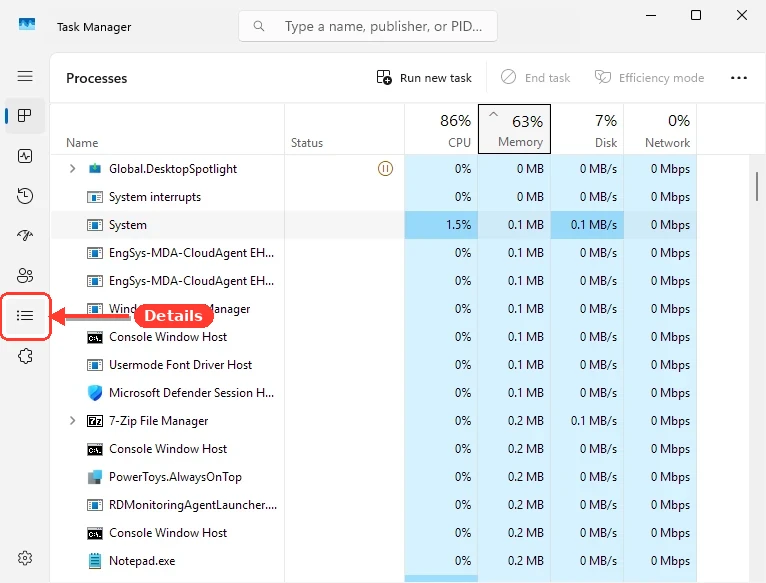Open the Users sidebar tab
The image size is (766, 583).
(25, 276)
